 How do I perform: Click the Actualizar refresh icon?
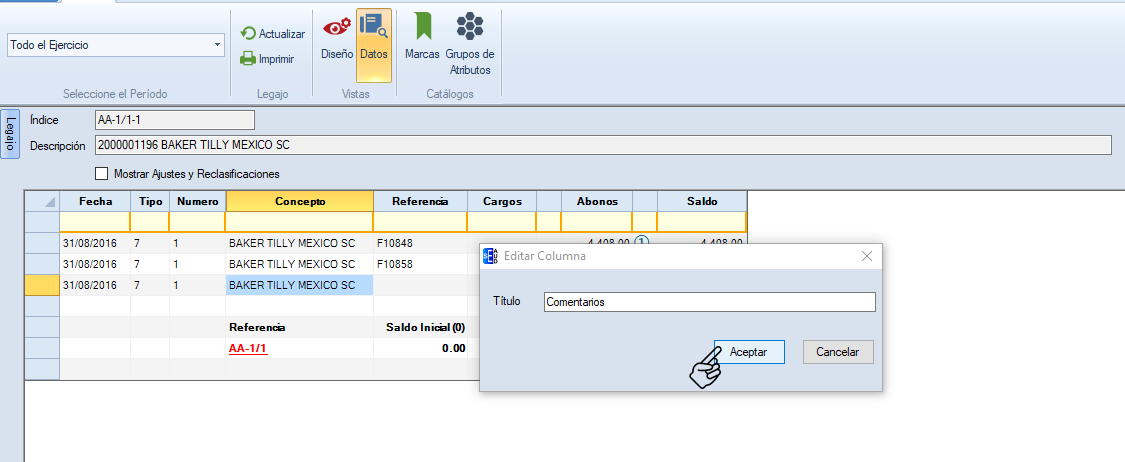click(x=249, y=33)
